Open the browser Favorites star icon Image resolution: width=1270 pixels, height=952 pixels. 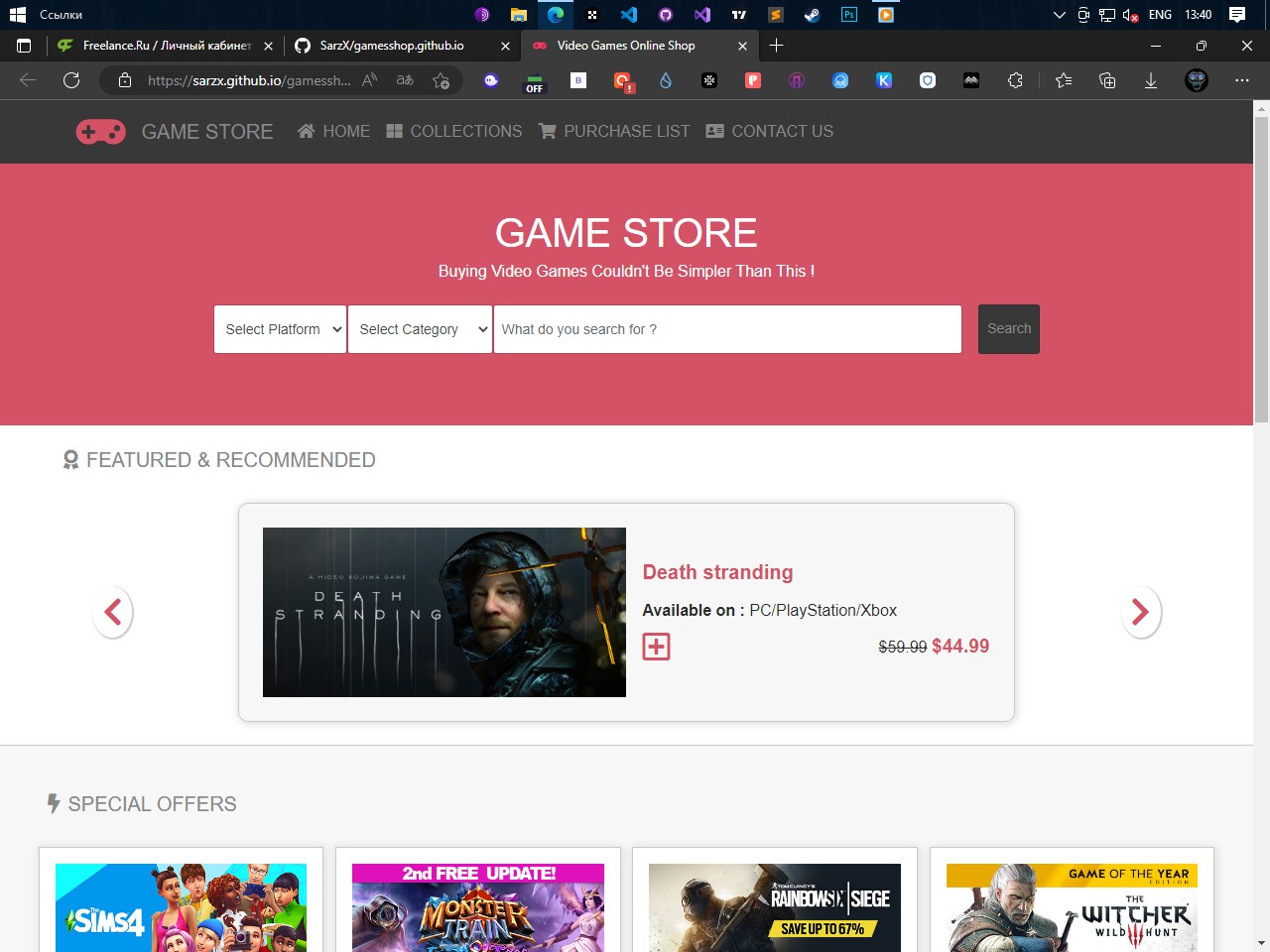[1064, 80]
